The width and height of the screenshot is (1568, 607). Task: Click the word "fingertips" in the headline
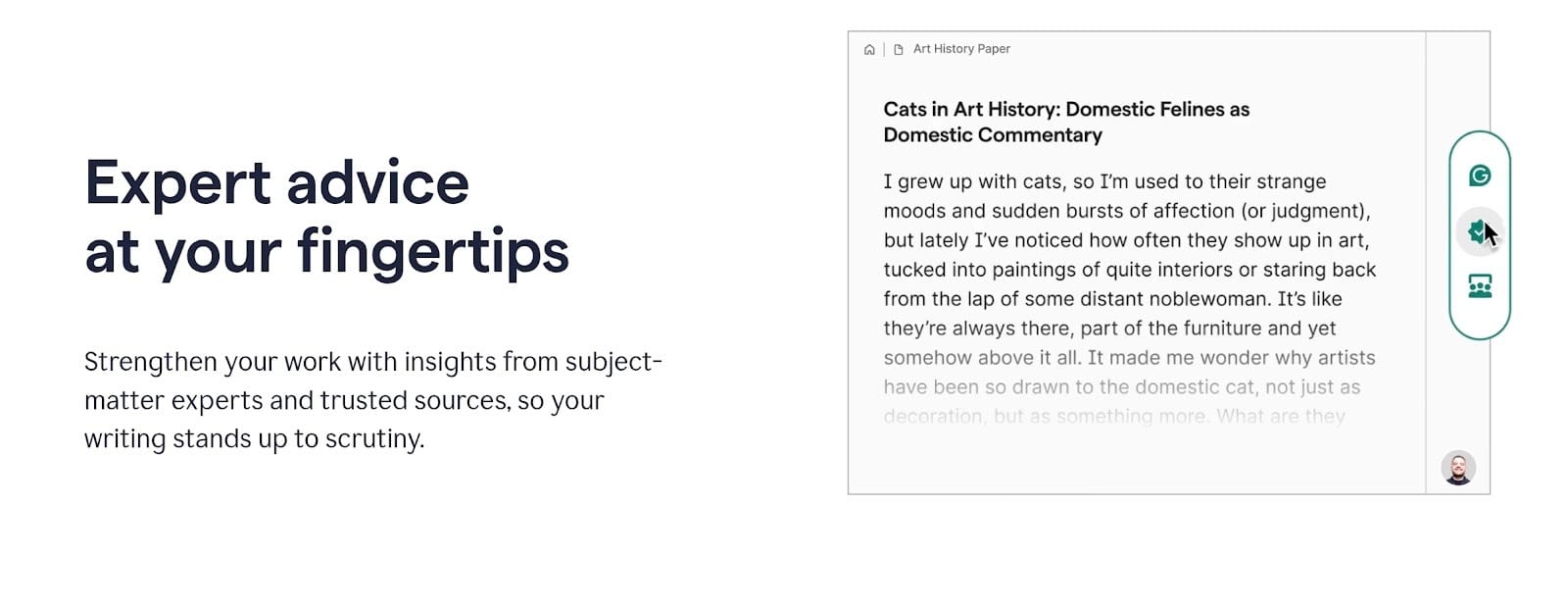432,251
